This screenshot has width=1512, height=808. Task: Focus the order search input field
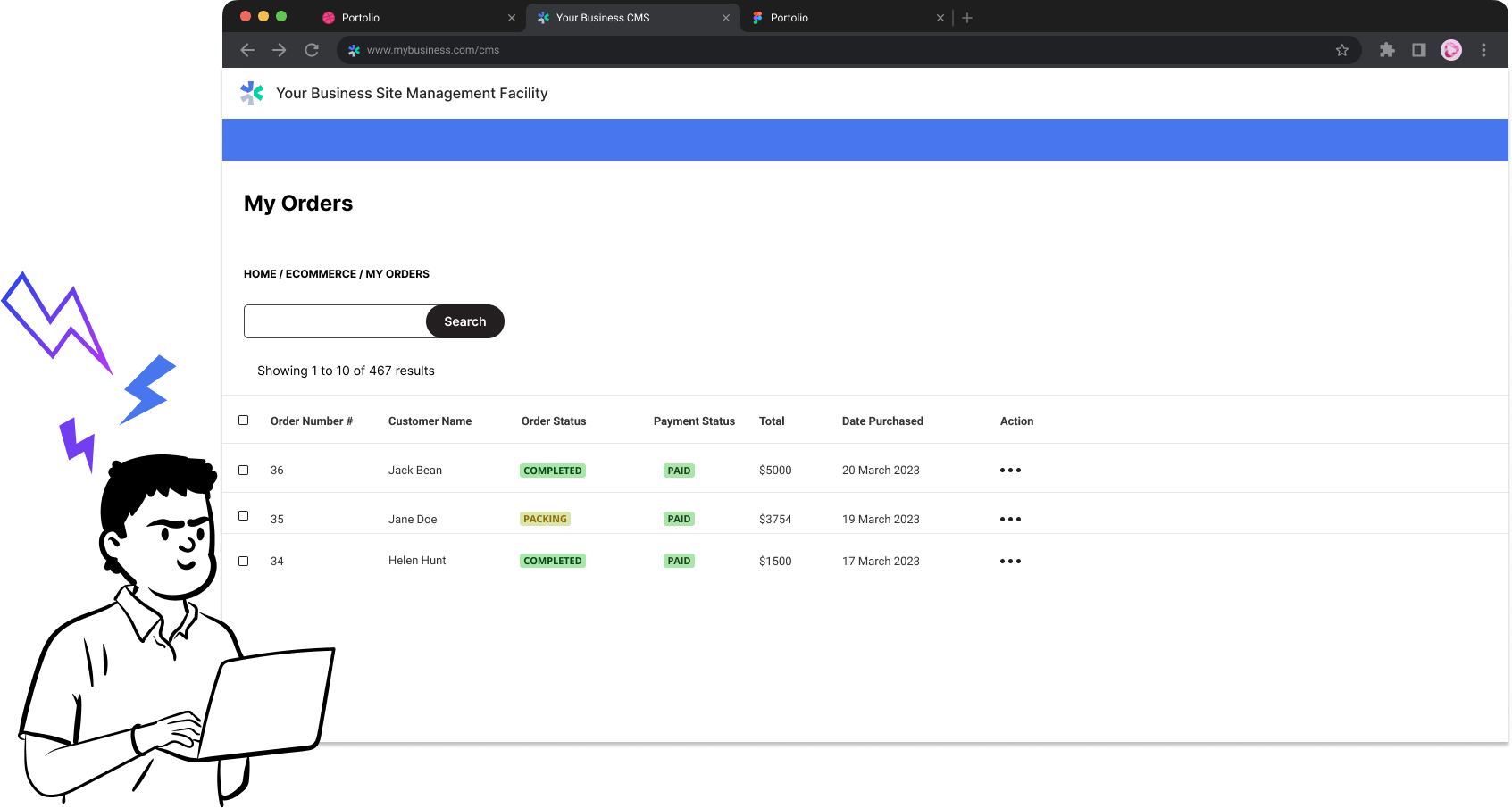click(335, 321)
